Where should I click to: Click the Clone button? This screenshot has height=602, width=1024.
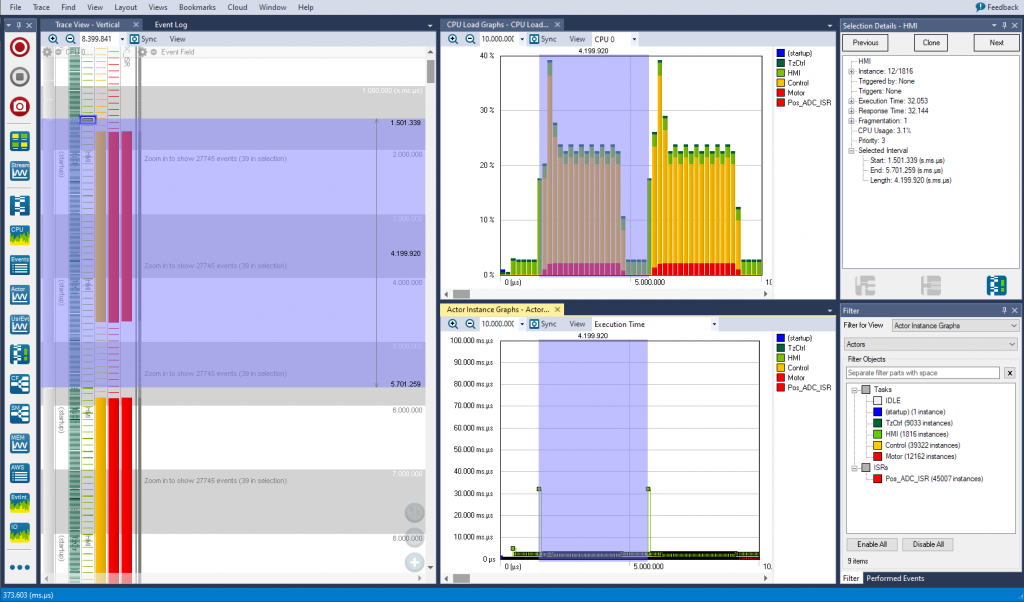point(931,42)
